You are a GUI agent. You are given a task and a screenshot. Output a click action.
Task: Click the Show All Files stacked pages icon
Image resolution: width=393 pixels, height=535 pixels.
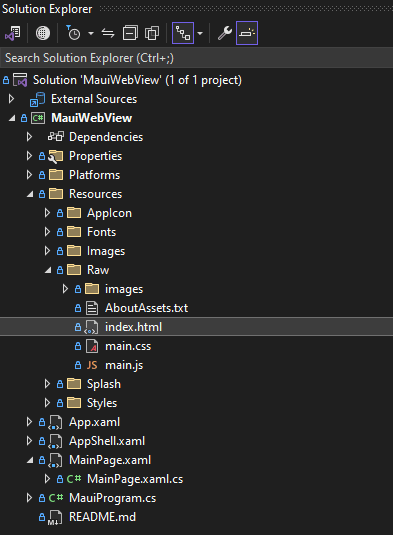point(152,33)
